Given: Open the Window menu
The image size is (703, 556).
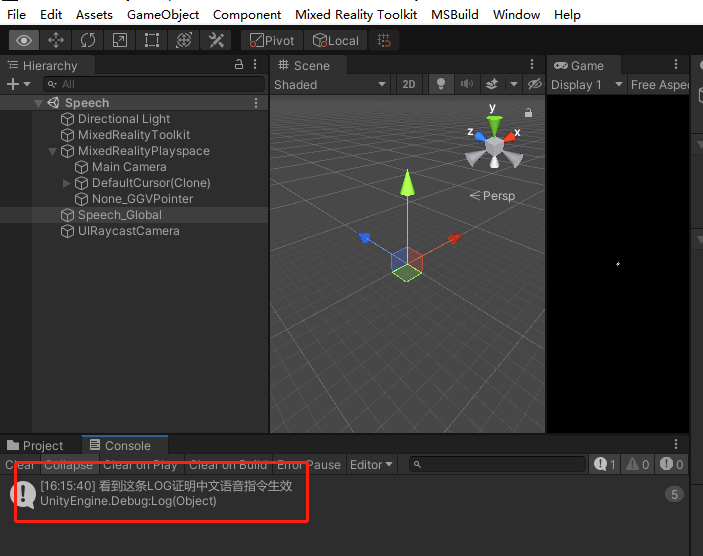Looking at the screenshot, I should point(516,15).
